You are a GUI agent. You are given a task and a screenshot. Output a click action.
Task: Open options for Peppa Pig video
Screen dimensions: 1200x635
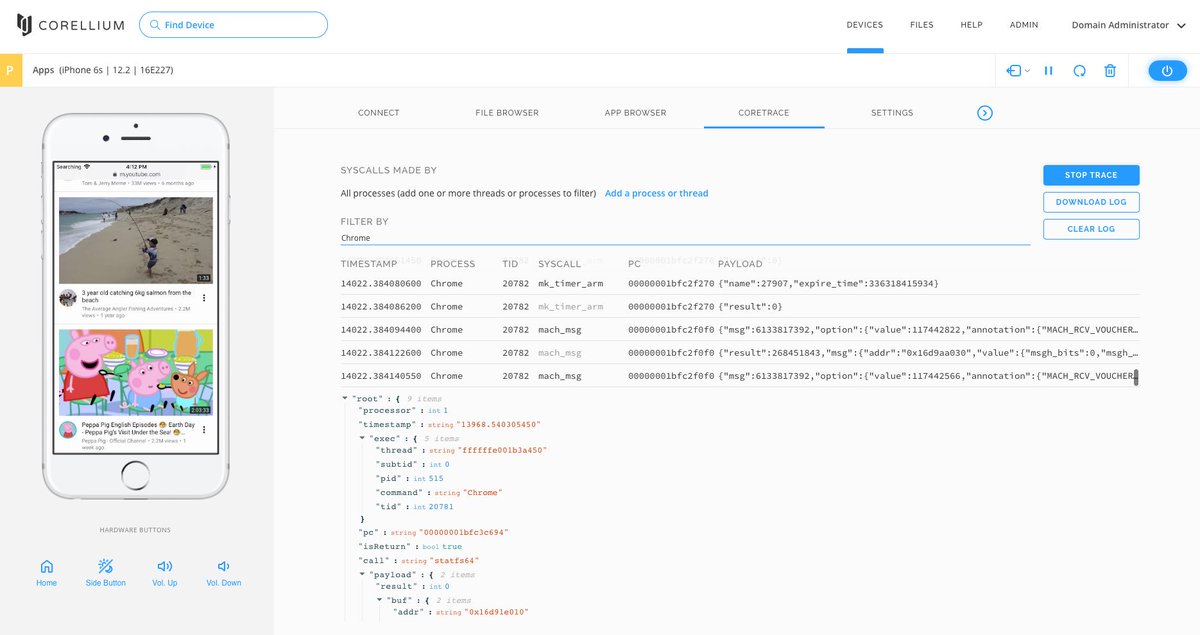pyautogui.click(x=204, y=429)
